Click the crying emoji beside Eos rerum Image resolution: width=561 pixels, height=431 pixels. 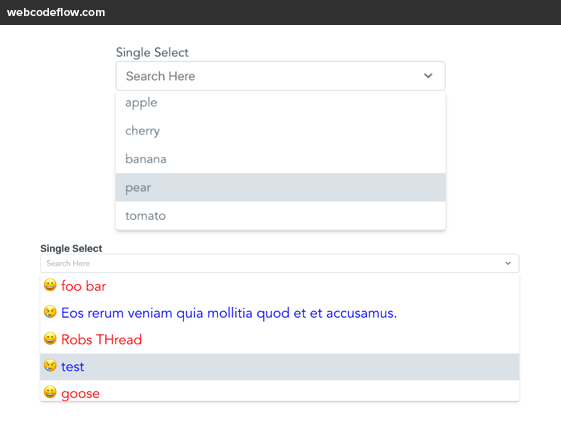point(50,312)
